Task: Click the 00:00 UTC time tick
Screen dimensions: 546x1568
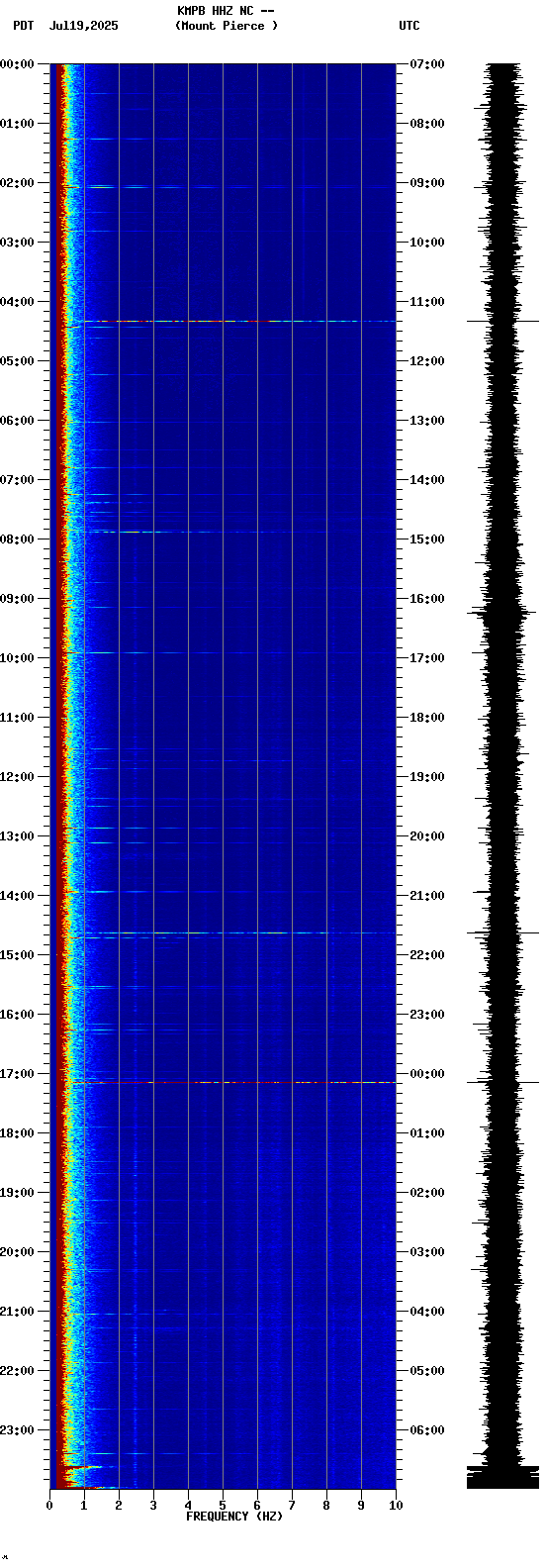Action: coord(427,1074)
